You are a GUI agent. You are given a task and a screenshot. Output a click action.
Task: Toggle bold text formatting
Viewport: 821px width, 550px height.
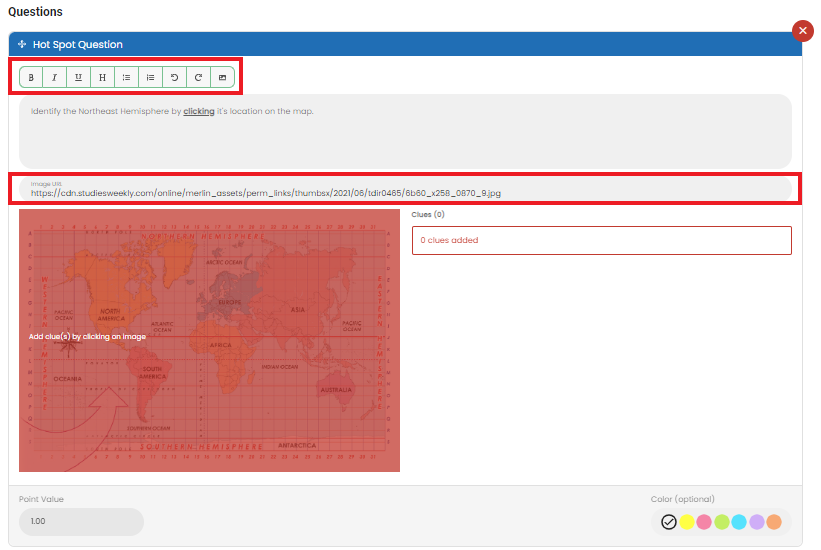click(x=31, y=78)
